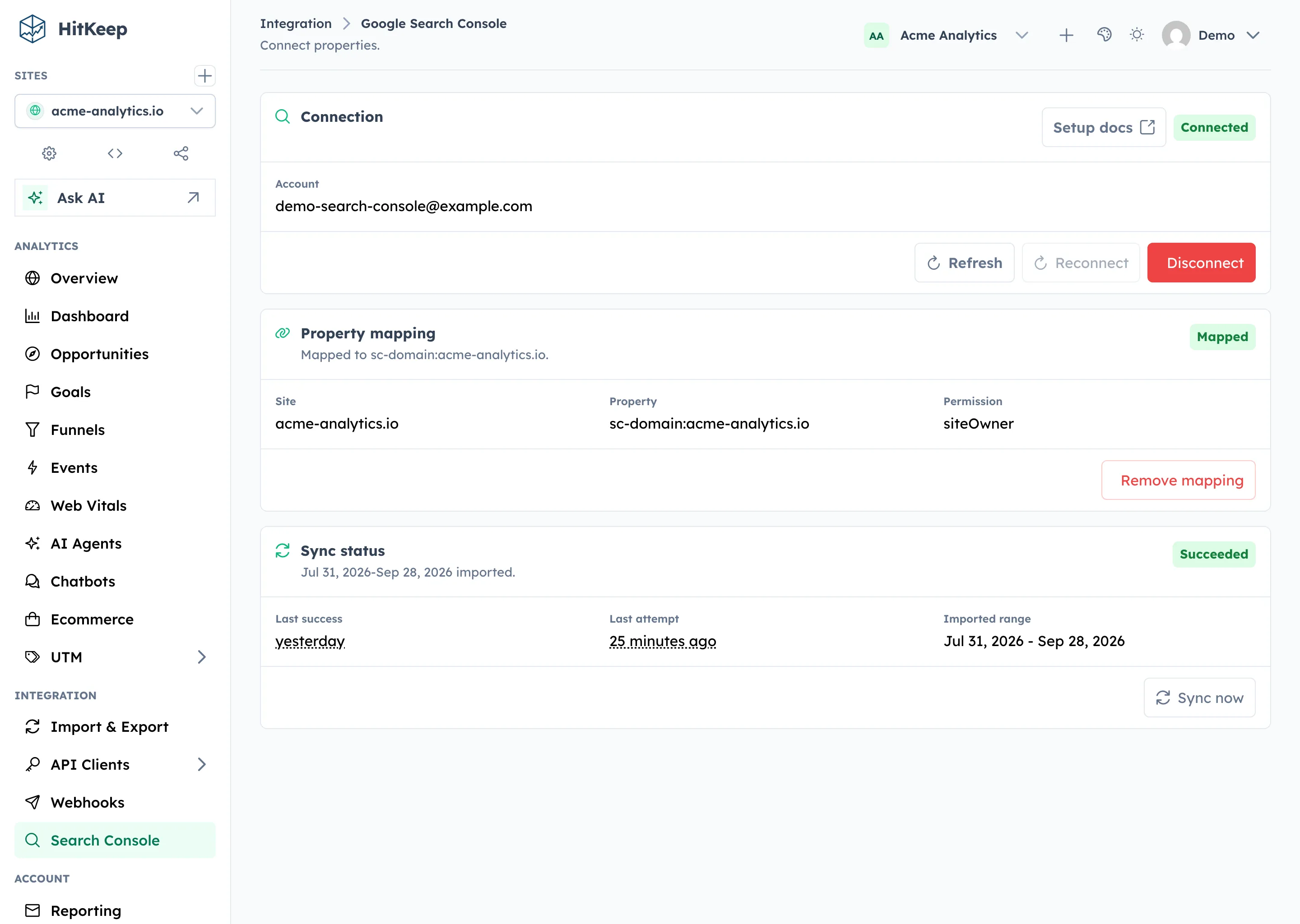Click the Reconnect button
The image size is (1300, 924).
[x=1080, y=263]
